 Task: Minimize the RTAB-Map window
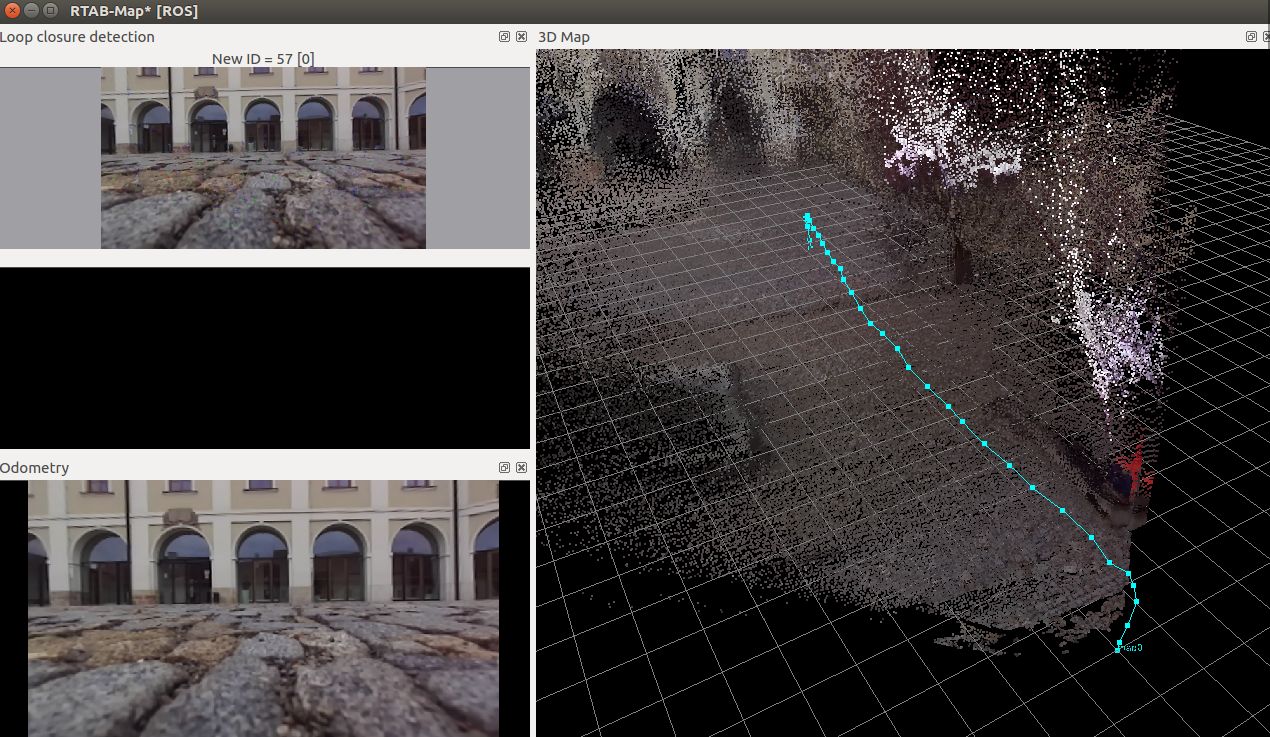[31, 11]
